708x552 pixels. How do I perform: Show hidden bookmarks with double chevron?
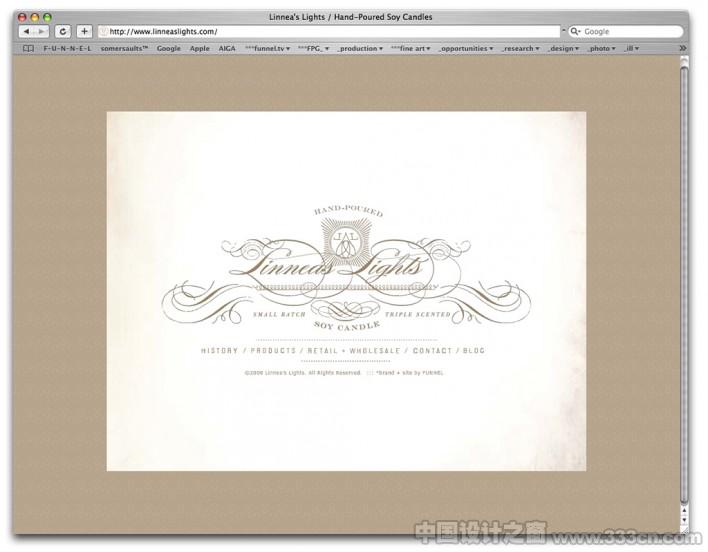coord(682,48)
